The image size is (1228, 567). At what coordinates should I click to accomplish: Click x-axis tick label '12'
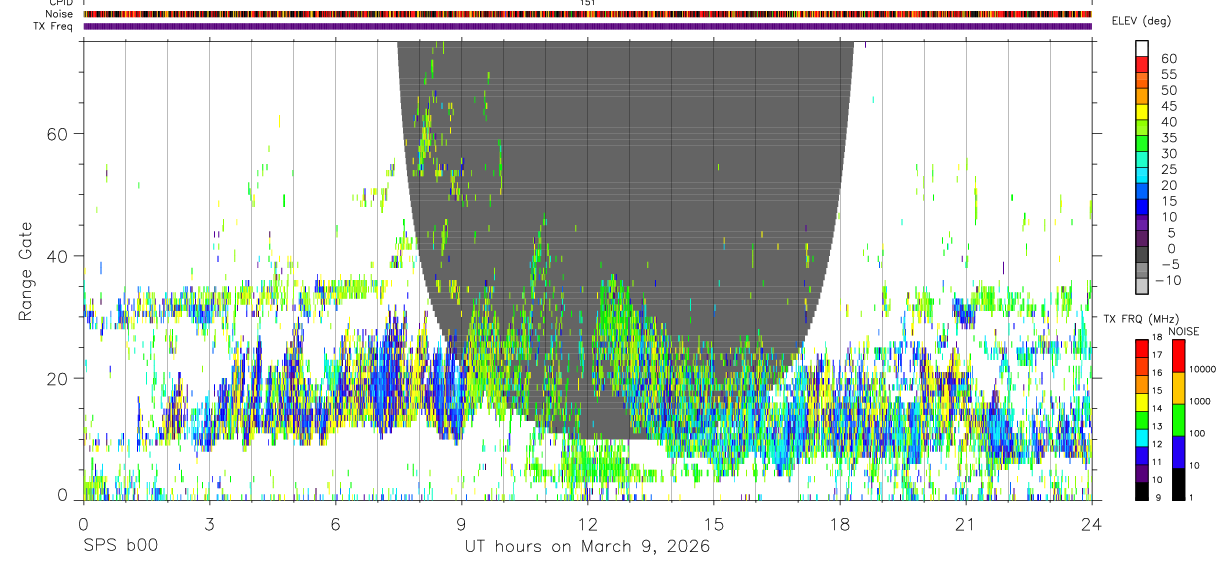click(x=588, y=524)
